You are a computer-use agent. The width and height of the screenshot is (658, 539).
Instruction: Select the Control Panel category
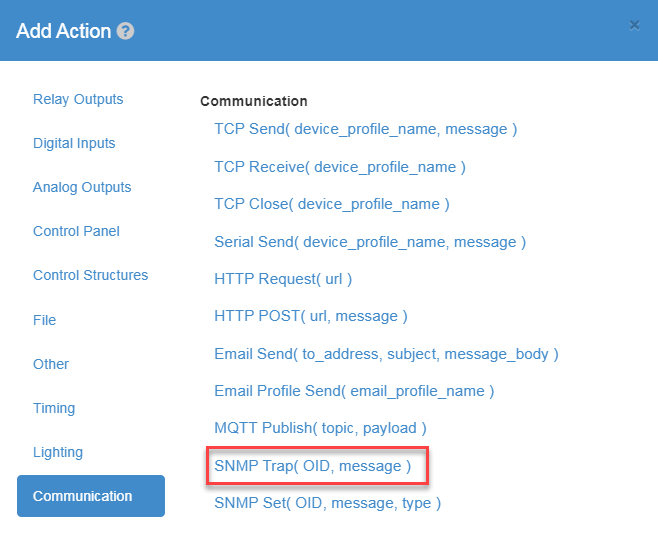tap(76, 231)
